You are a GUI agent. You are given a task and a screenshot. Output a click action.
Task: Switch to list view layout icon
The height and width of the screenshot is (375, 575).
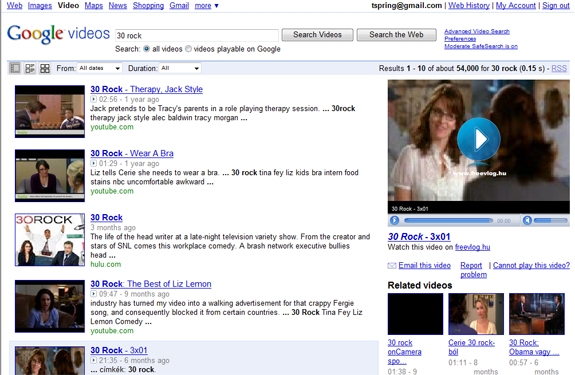(15, 68)
